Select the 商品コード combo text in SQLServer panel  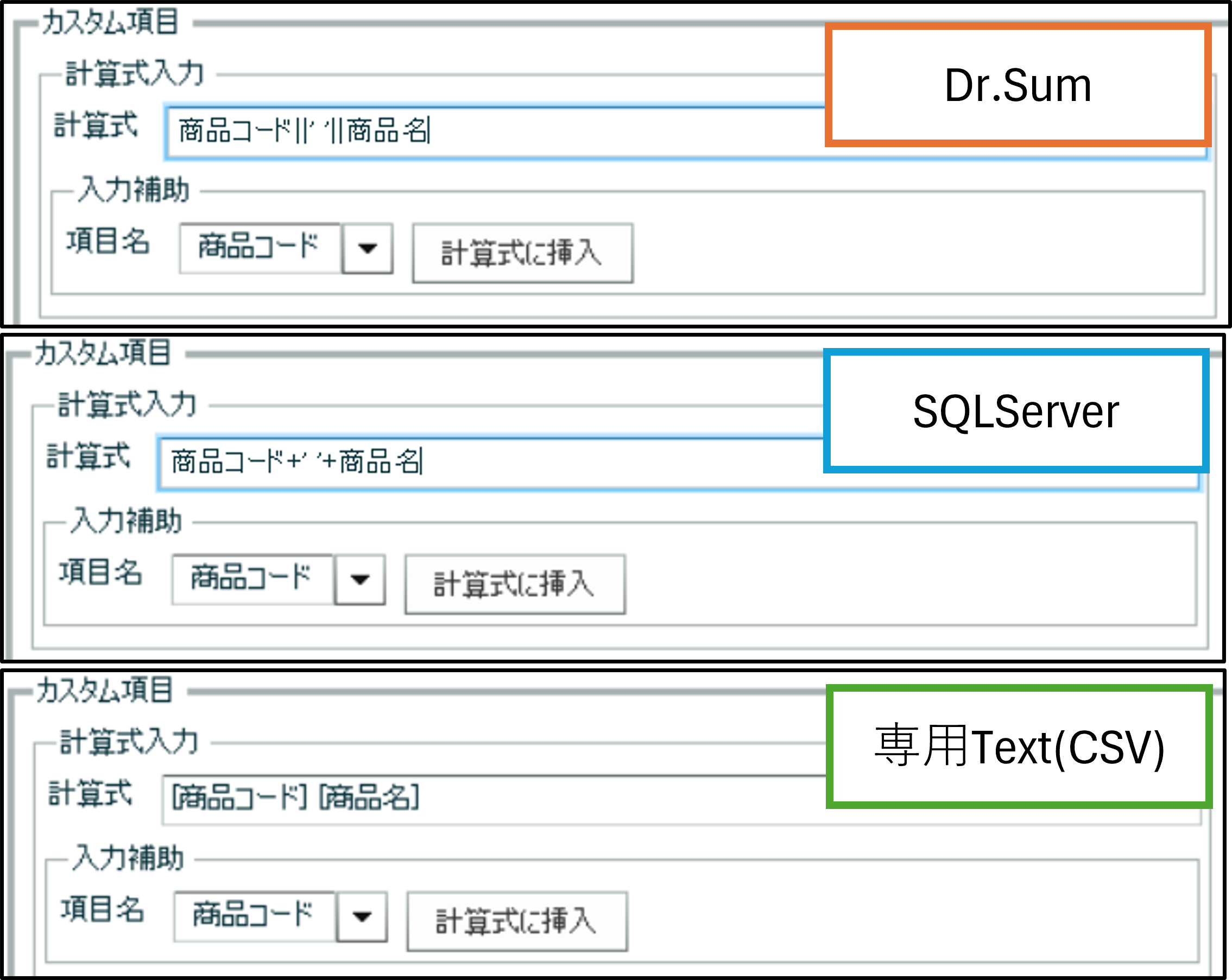(x=251, y=578)
